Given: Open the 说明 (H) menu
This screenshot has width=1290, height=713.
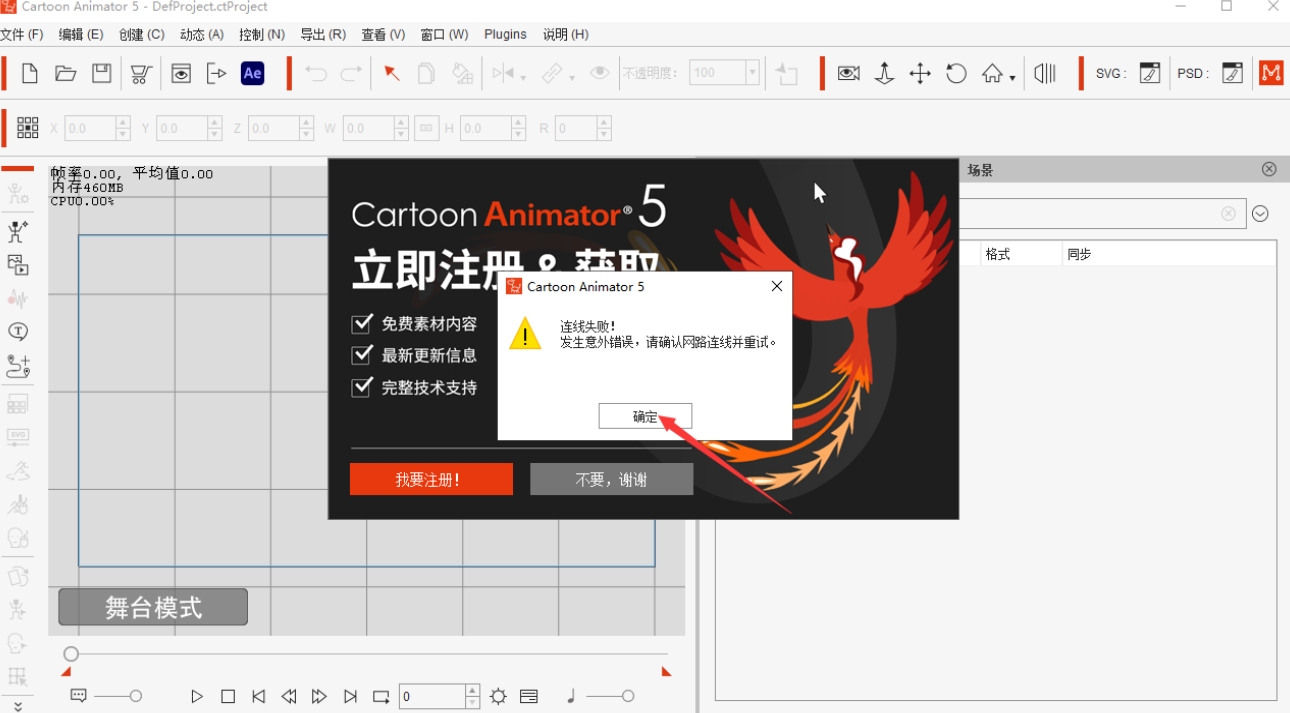Looking at the screenshot, I should (566, 34).
